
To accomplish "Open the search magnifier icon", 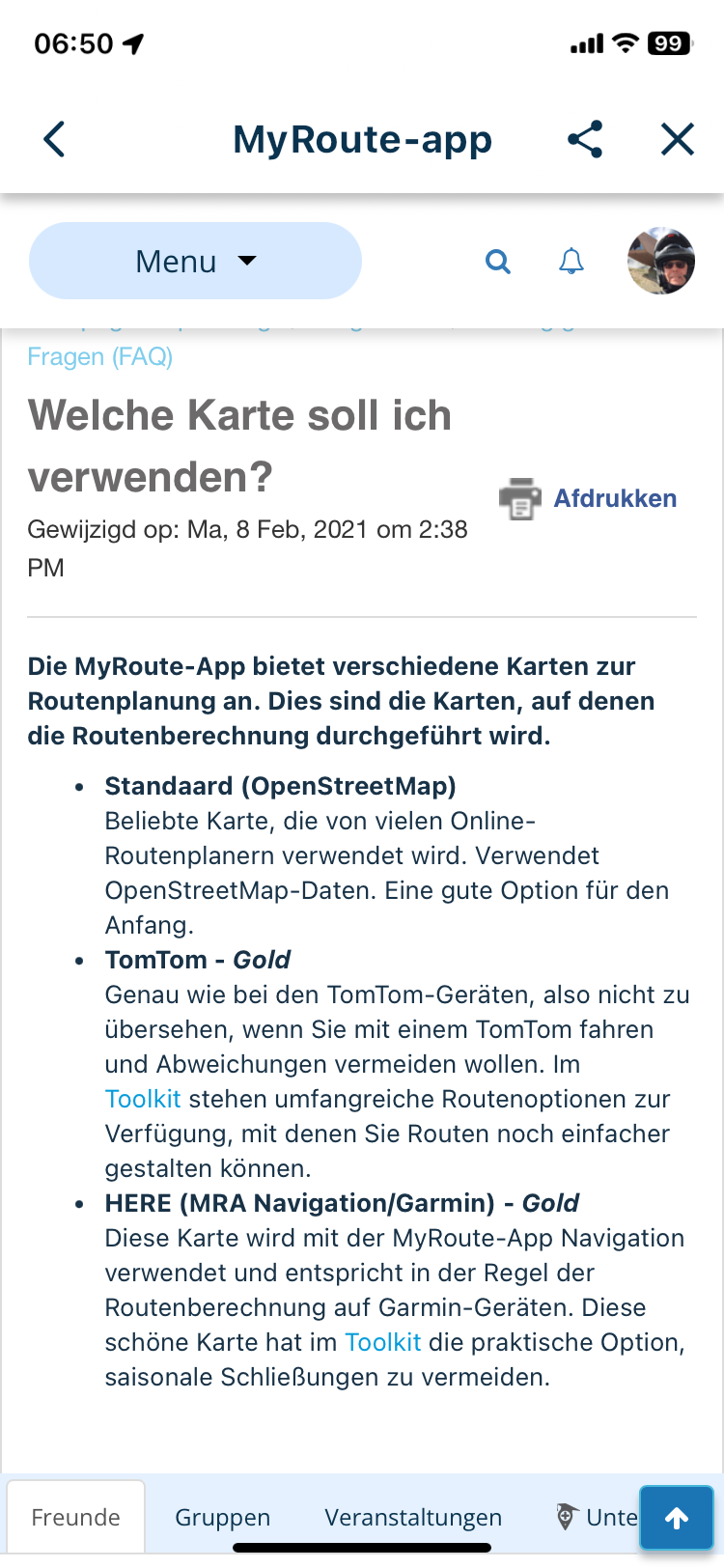I will click(498, 261).
